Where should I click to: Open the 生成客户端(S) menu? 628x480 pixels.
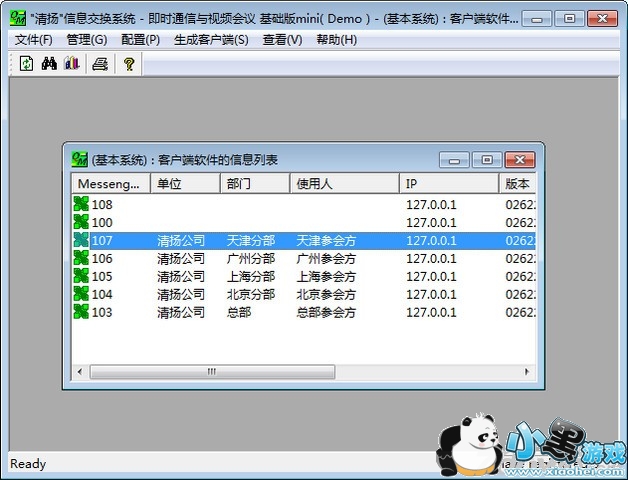[x=211, y=40]
